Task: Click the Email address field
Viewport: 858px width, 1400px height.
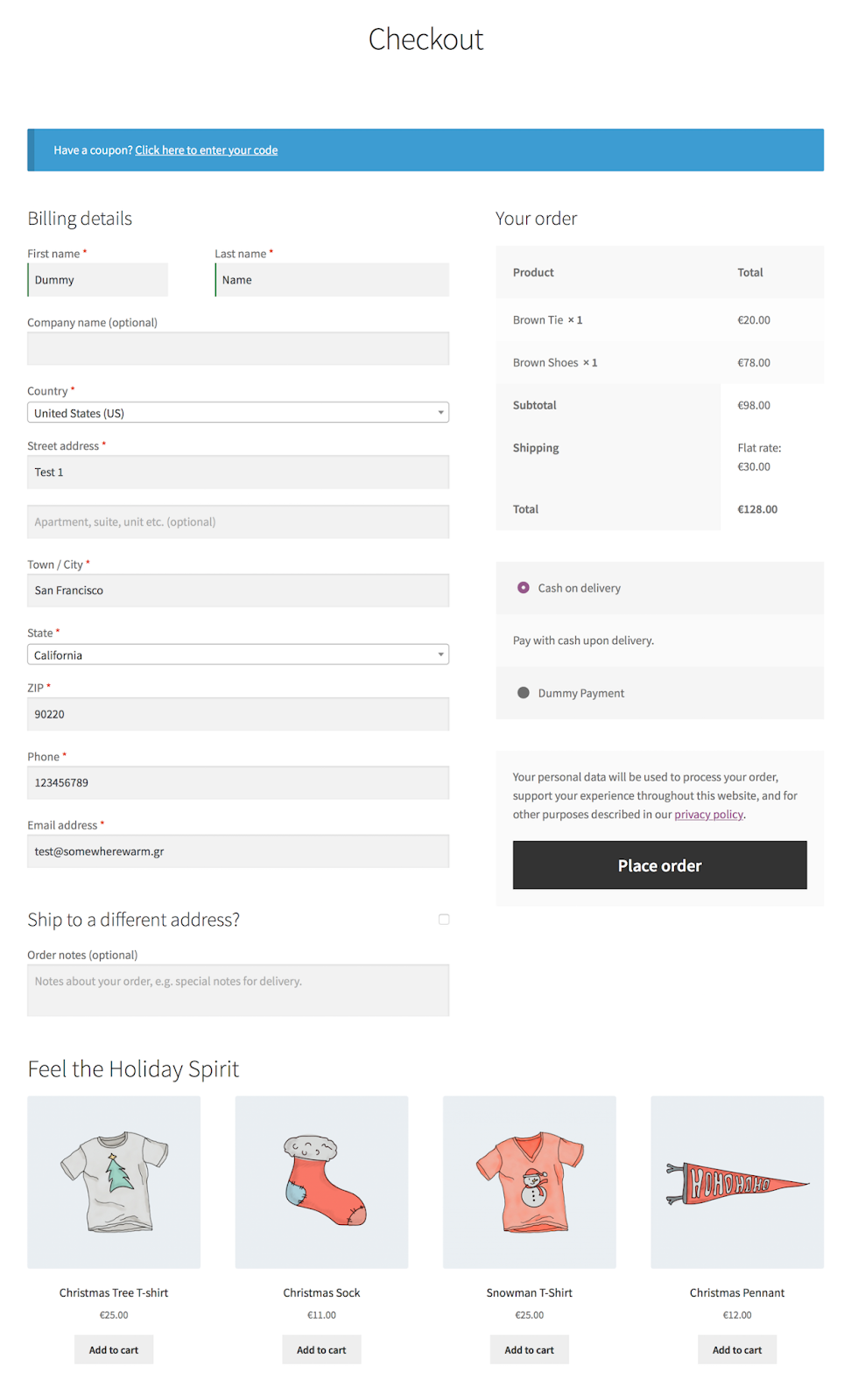Action: click(x=238, y=851)
